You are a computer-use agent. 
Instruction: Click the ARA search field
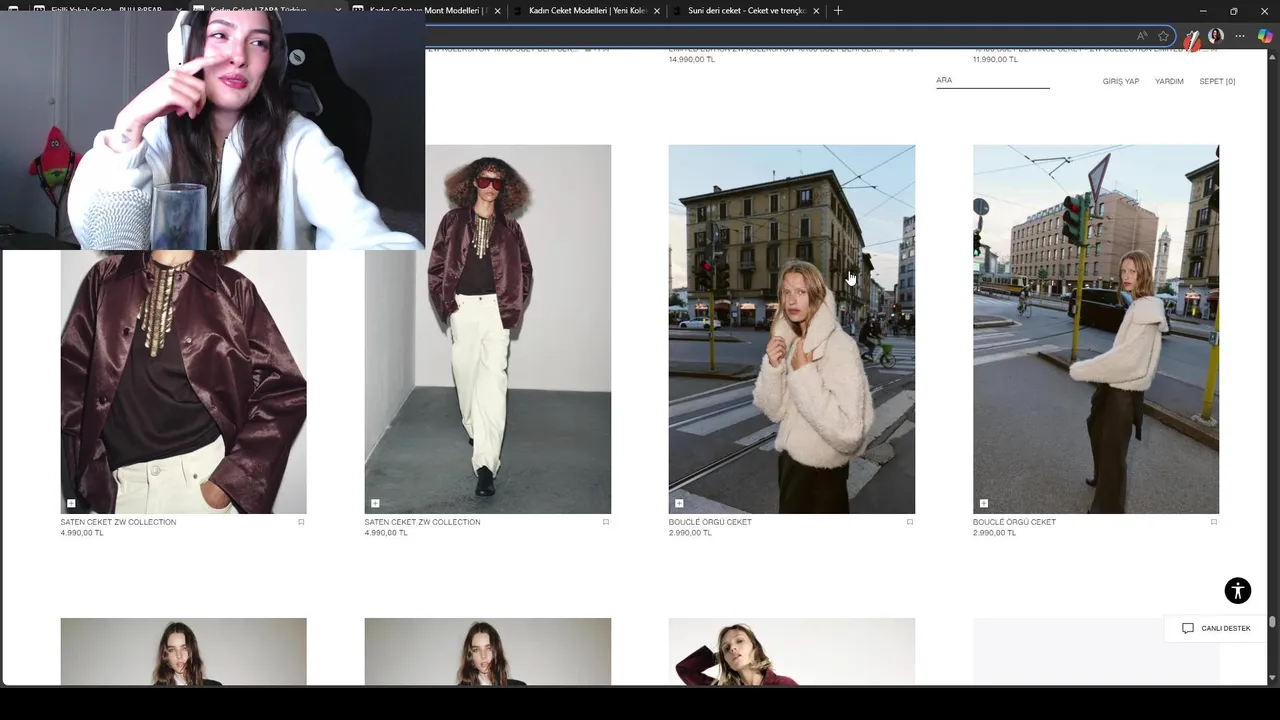[x=992, y=80]
